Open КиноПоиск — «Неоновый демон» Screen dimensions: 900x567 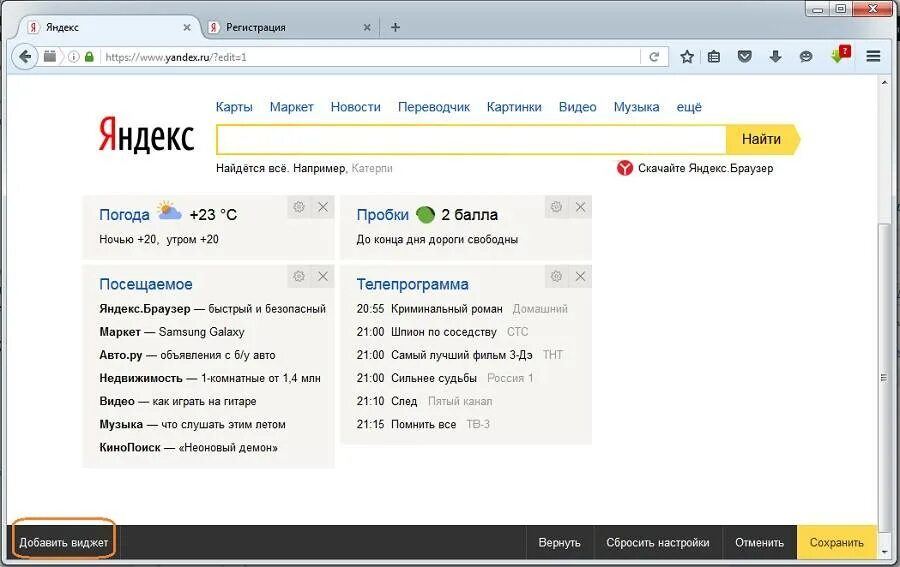click(188, 448)
